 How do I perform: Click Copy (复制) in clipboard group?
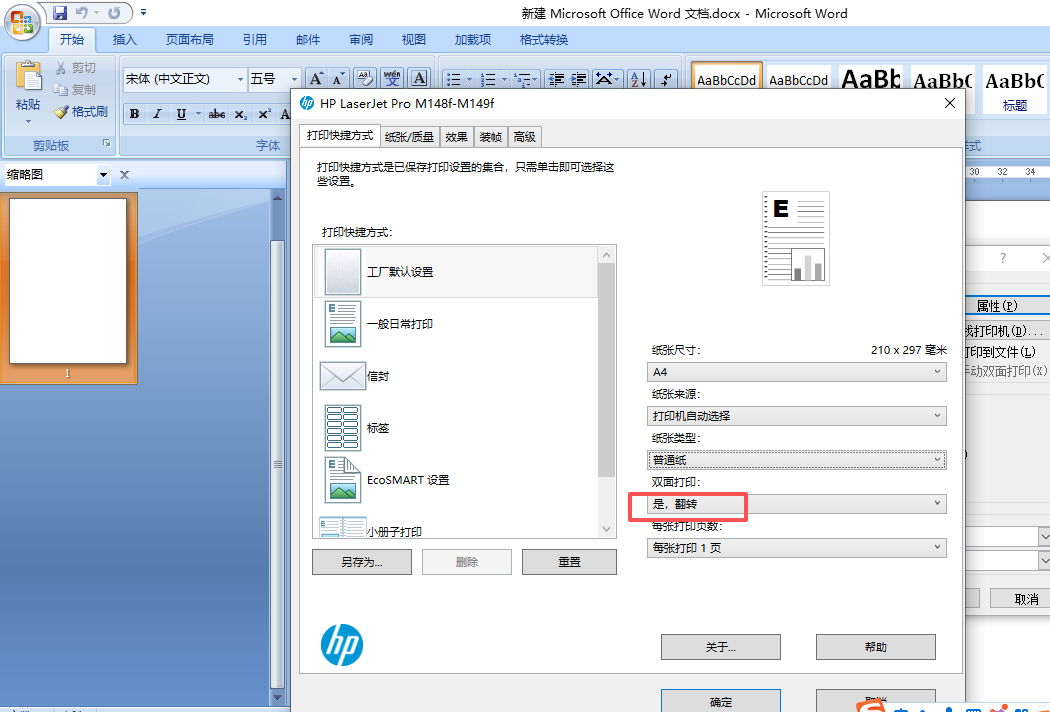[75, 90]
